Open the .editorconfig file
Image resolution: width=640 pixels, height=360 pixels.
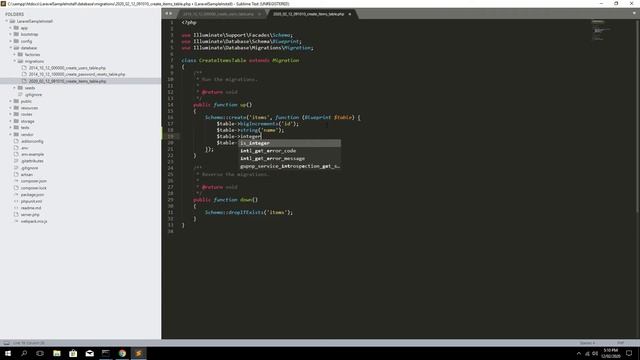[x=32, y=141]
